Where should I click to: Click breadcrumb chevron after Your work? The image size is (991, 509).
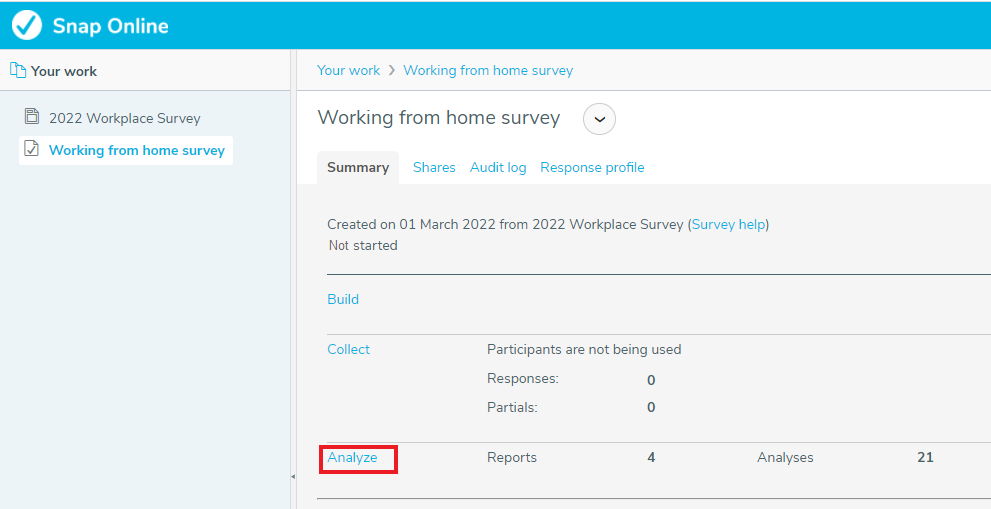(x=392, y=70)
